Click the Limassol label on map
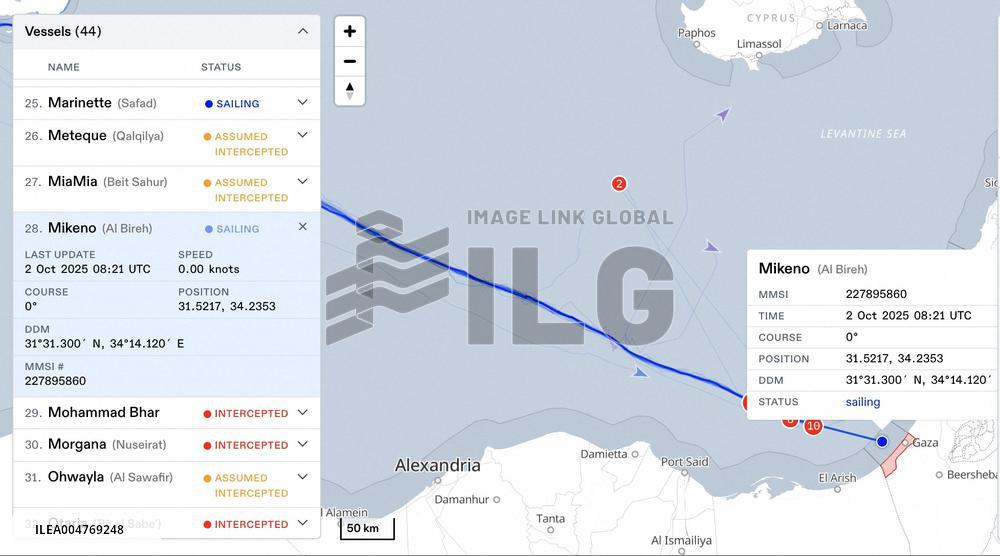The height and width of the screenshot is (556, 1000). click(759, 44)
